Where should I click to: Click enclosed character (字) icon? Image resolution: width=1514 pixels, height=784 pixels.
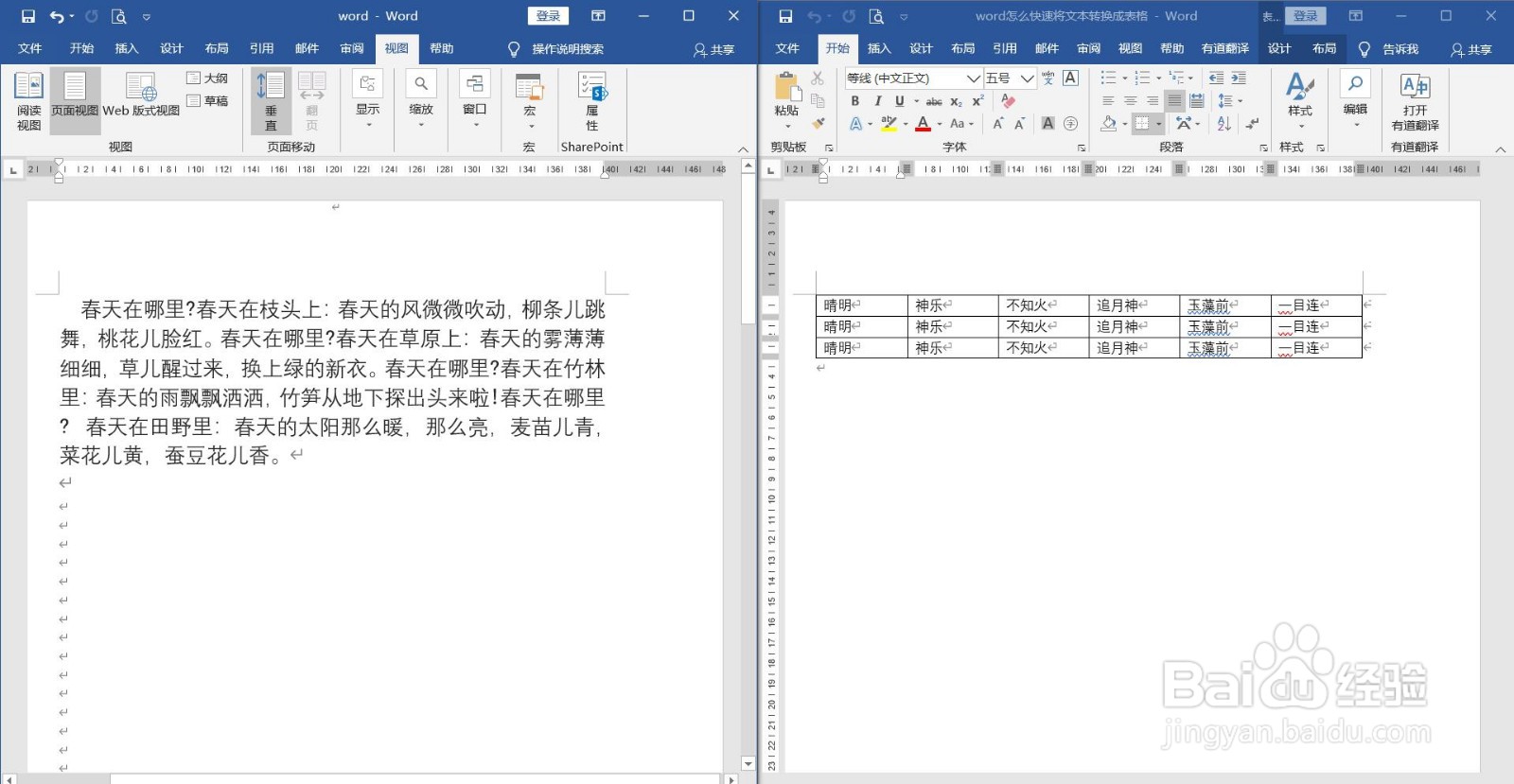1070,124
